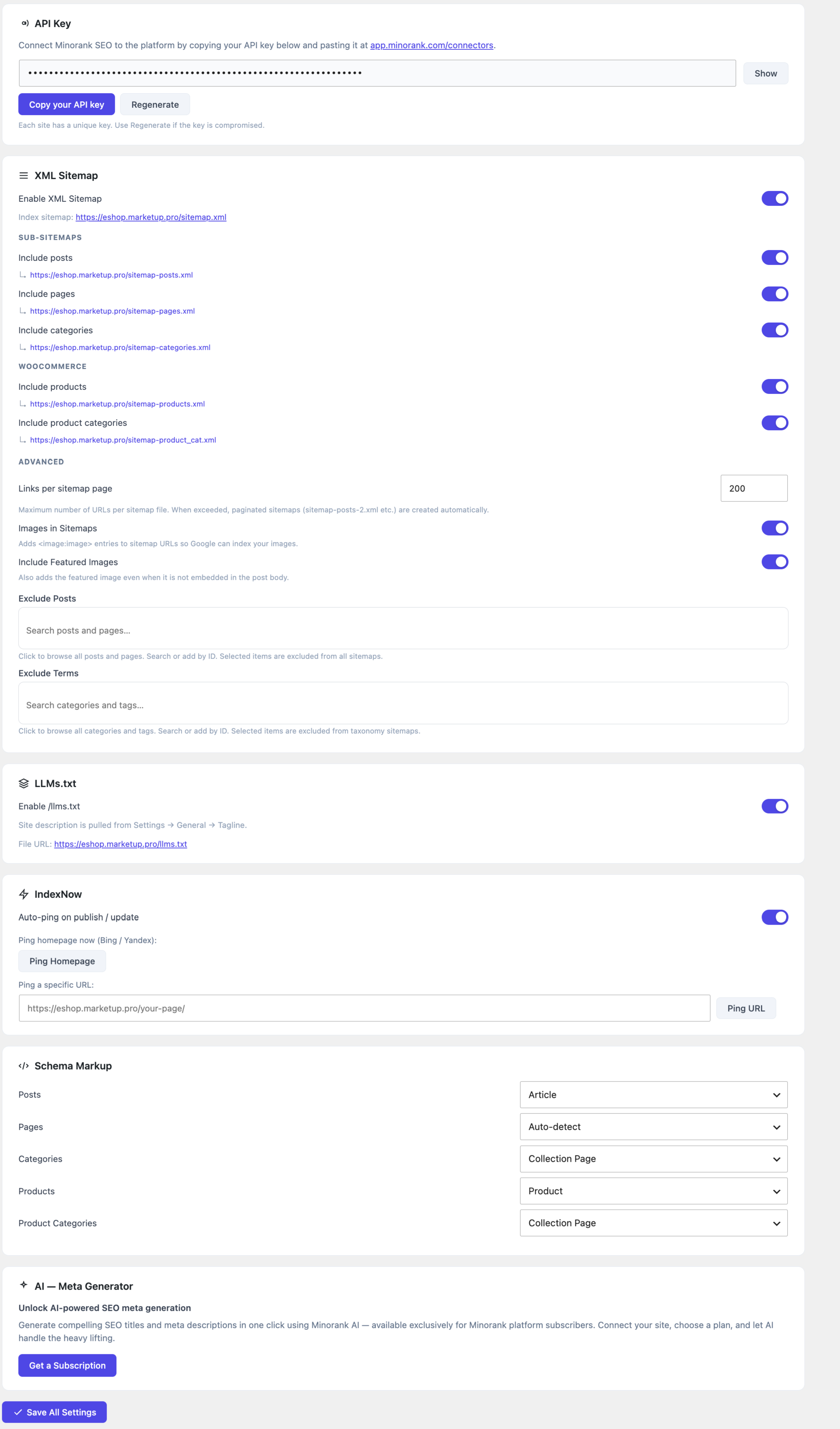Open the Product Categories schema dropdown
The width and height of the screenshot is (840, 1429).
653,1223
